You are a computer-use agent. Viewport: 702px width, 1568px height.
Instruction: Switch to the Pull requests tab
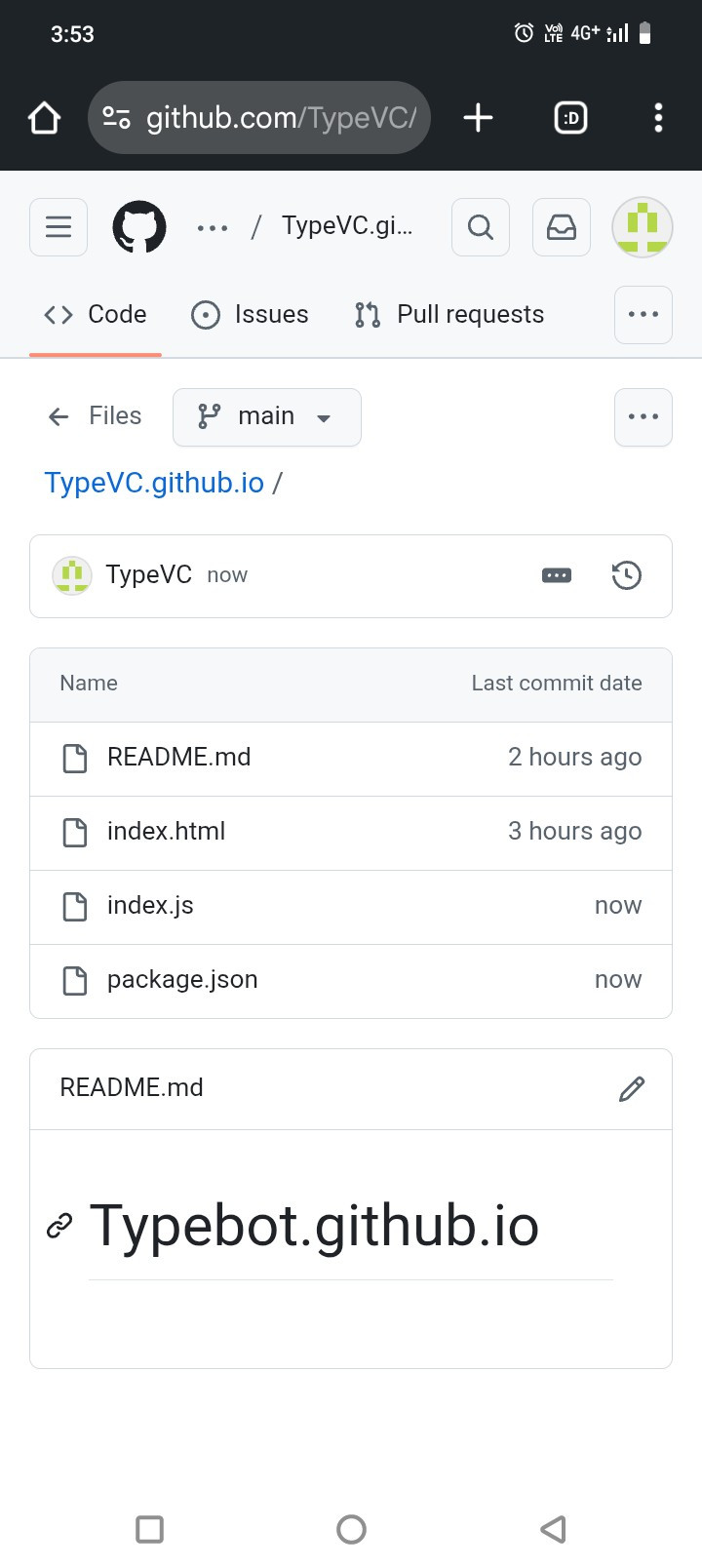point(449,314)
